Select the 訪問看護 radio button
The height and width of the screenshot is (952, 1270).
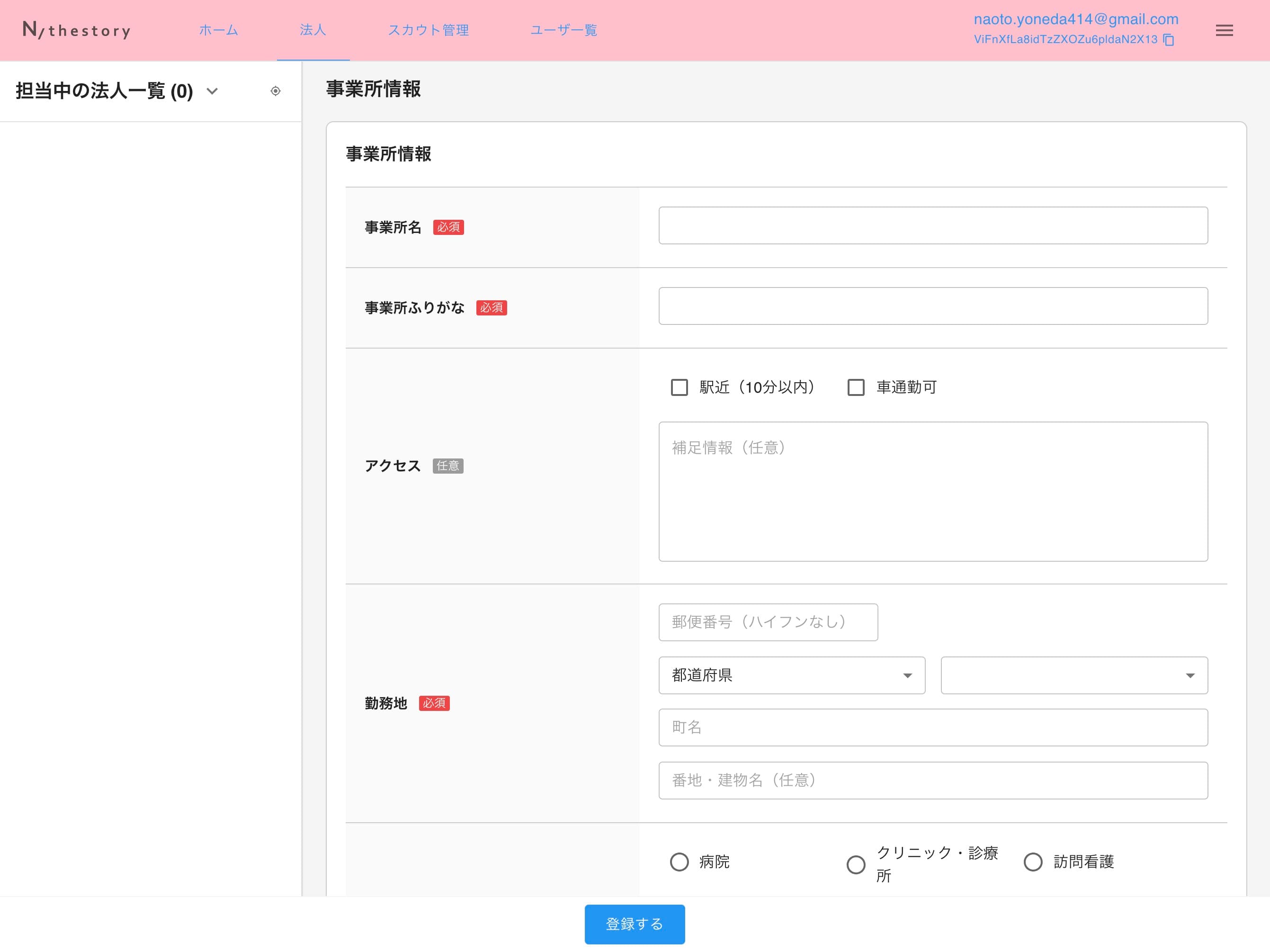pyautogui.click(x=1032, y=862)
